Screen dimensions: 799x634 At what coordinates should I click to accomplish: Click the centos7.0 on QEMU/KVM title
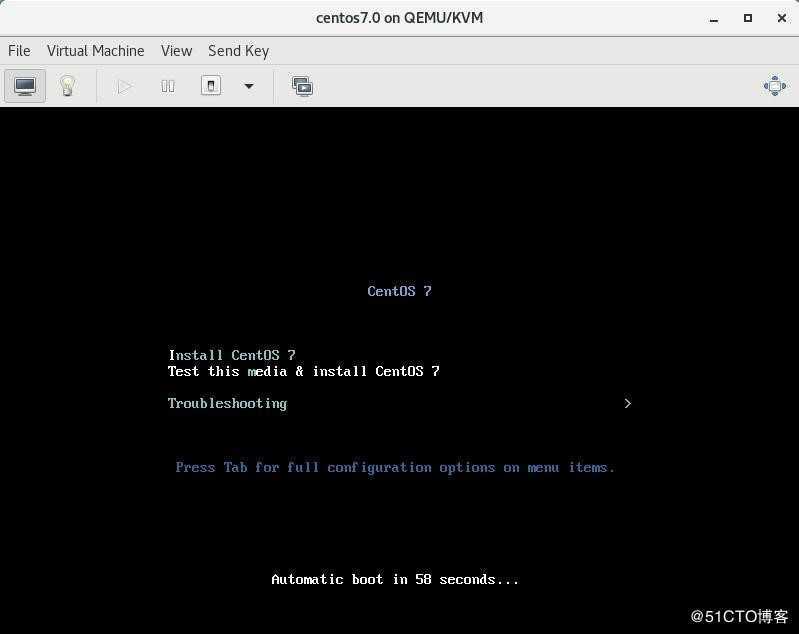pyautogui.click(x=400, y=18)
